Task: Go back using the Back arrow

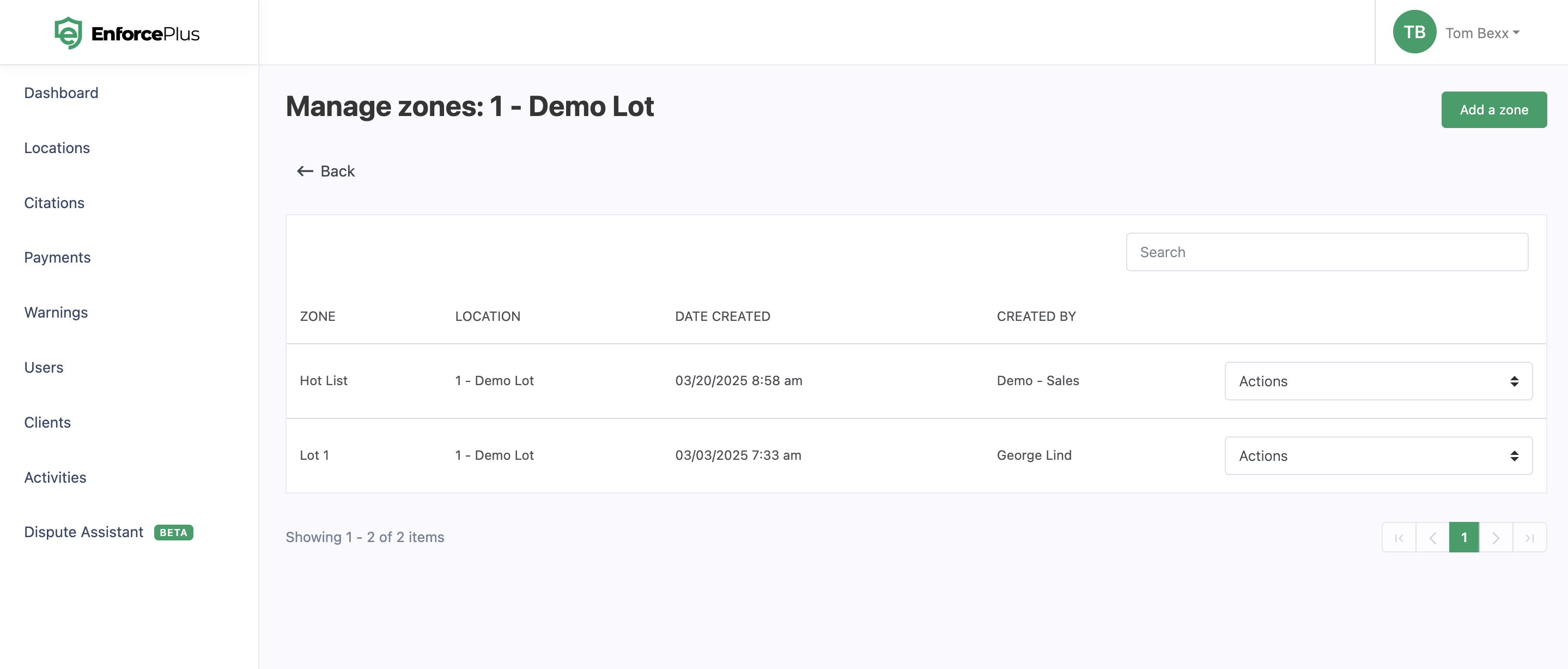Action: coord(326,171)
